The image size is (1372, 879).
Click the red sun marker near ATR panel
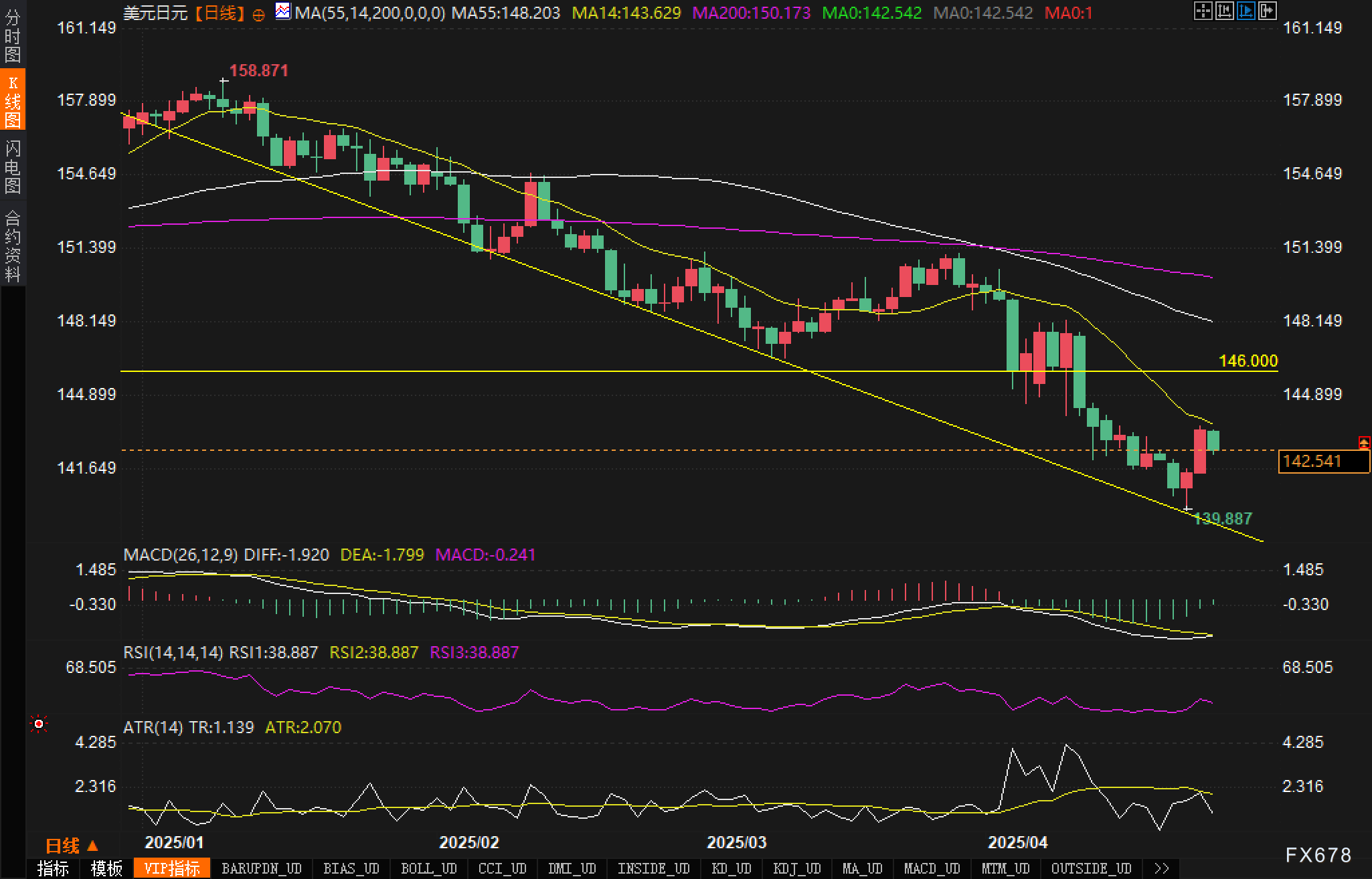point(39,724)
